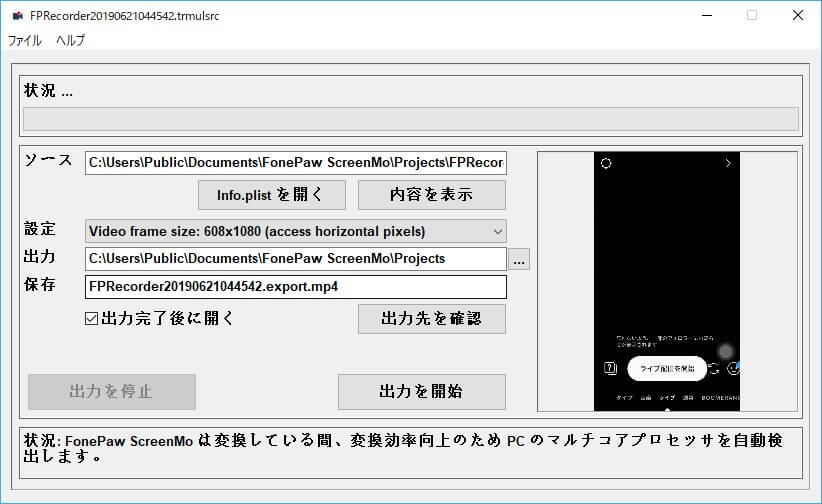Click the 出力を開始 button
The height and width of the screenshot is (504, 822).
(421, 392)
